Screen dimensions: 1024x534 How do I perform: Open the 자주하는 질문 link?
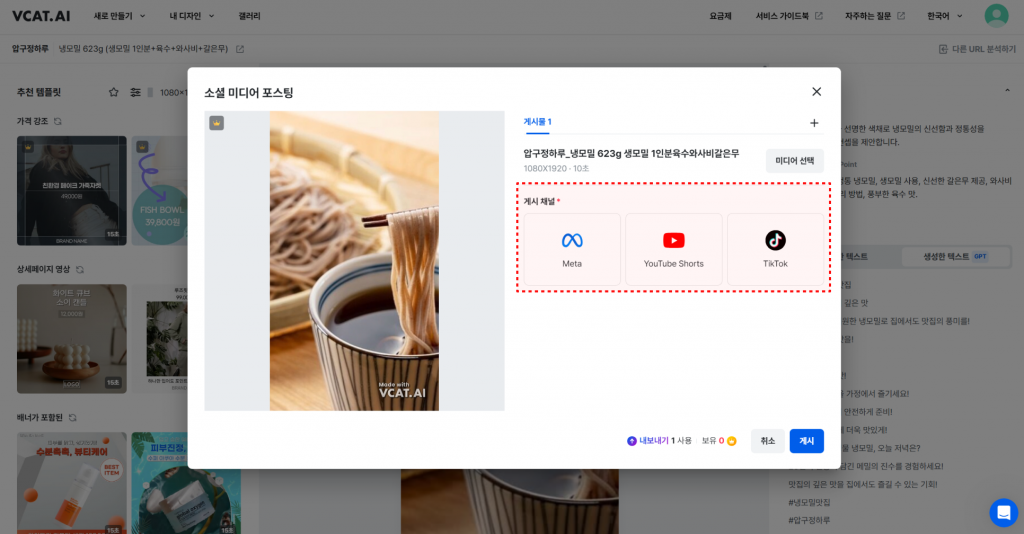(x=874, y=16)
